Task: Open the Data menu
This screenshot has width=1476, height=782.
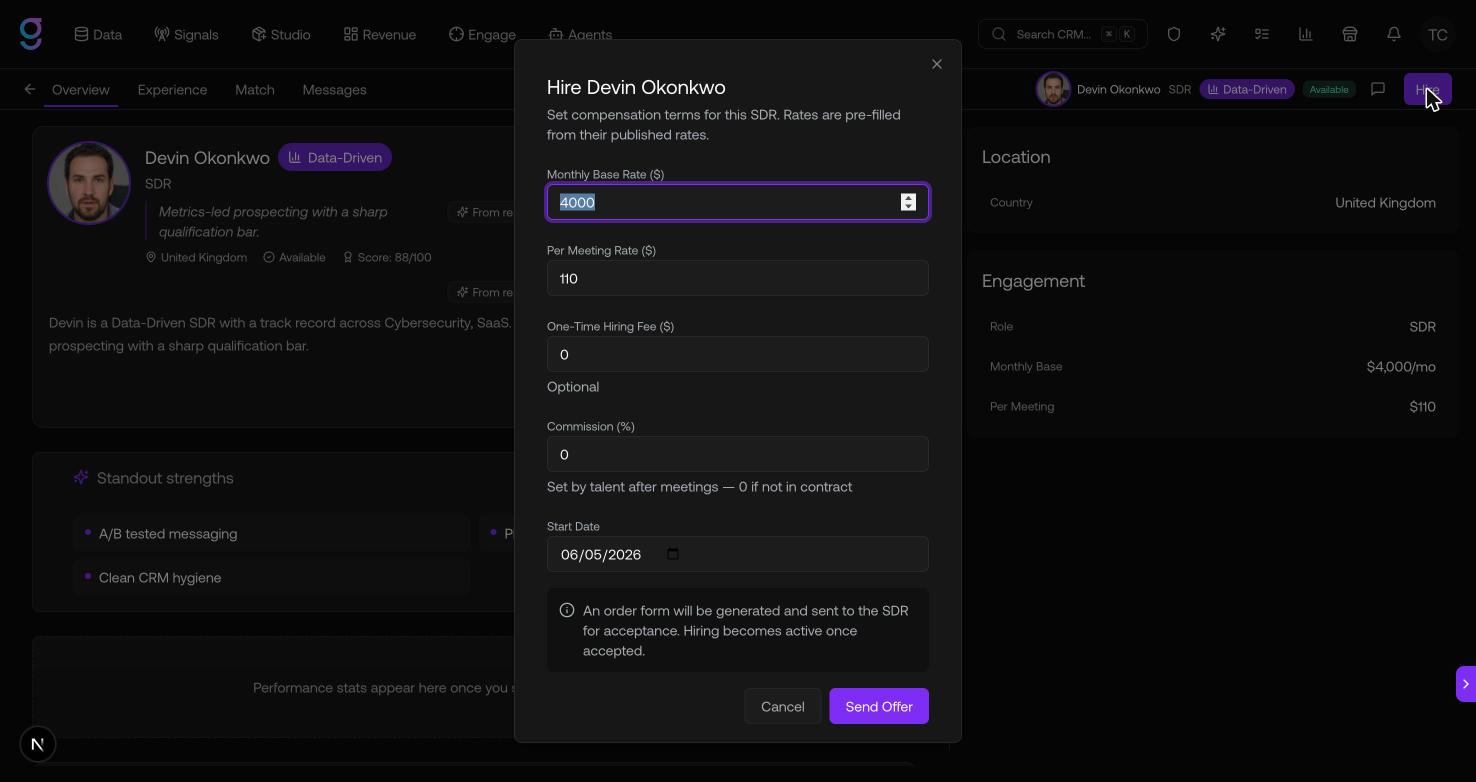Action: tap(98, 34)
